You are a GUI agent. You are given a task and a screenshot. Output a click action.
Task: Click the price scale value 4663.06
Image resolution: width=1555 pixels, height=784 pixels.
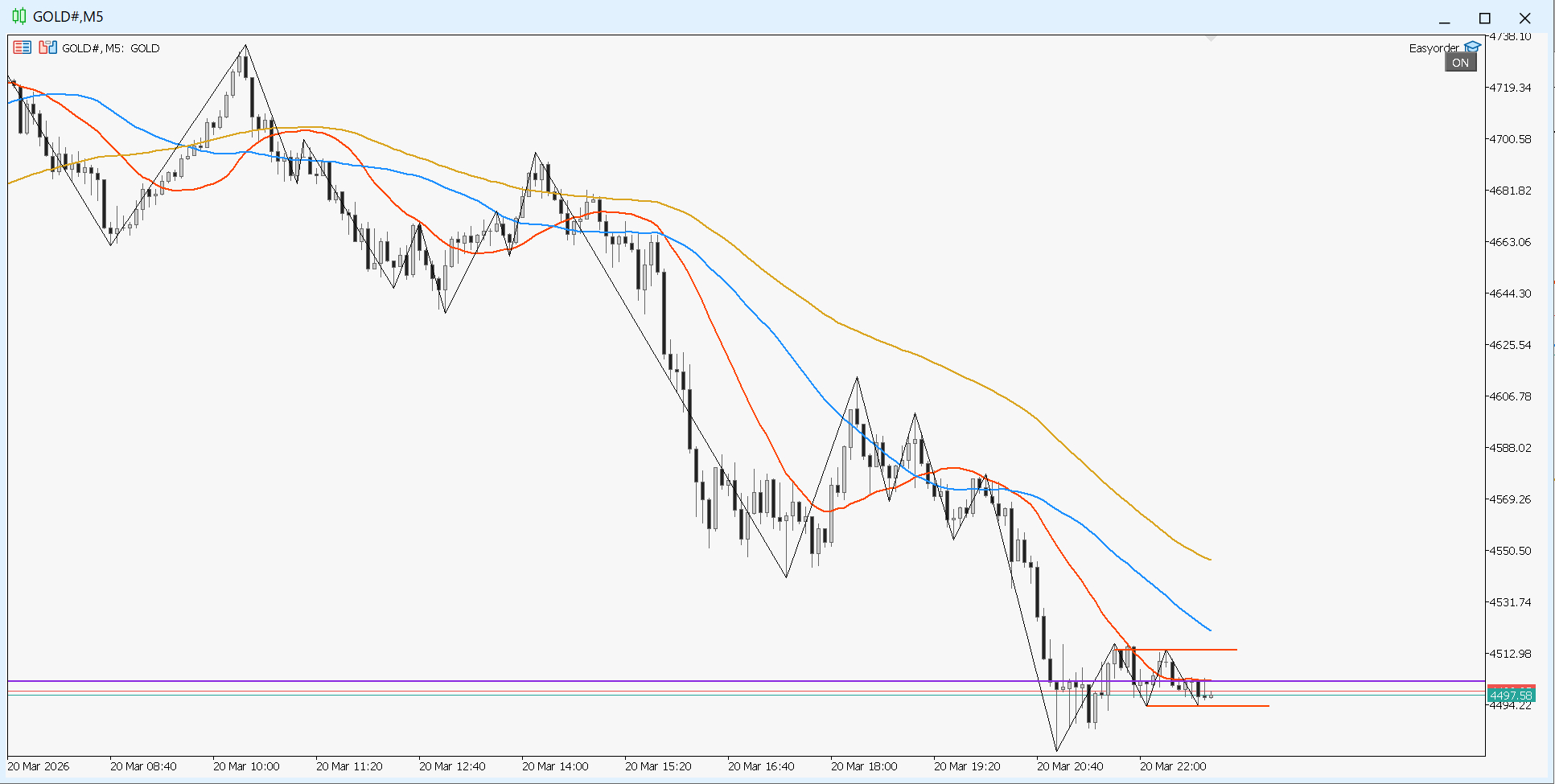click(x=1510, y=242)
